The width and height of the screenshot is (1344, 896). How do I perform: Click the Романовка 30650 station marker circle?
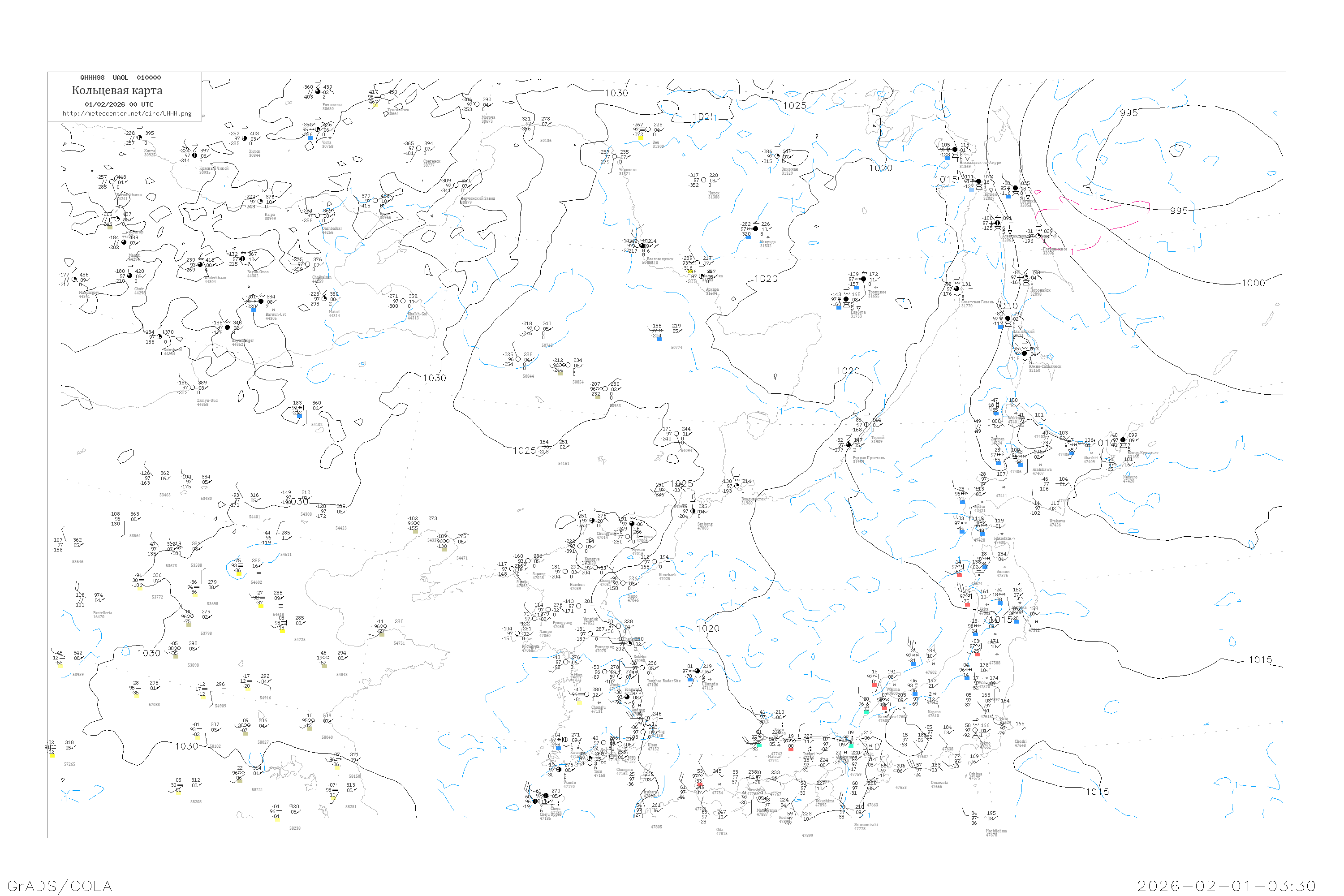coord(318,91)
